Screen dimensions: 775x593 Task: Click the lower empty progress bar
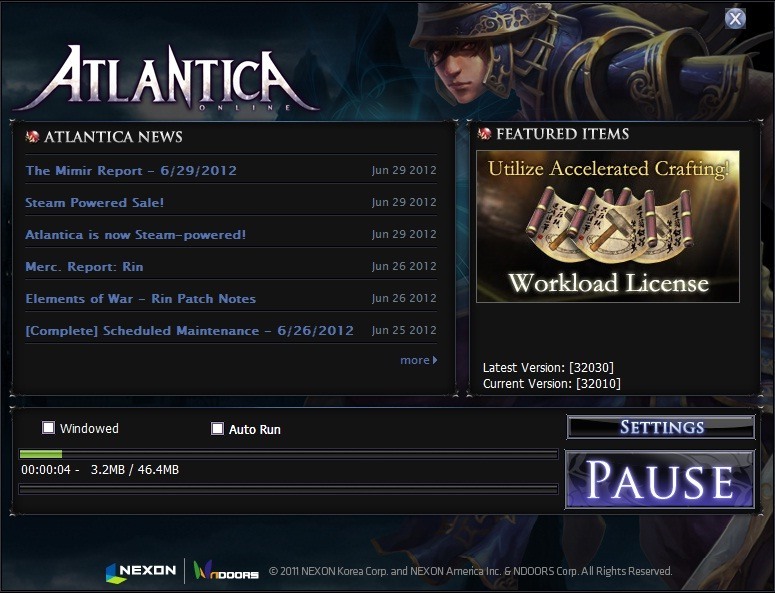[289, 489]
